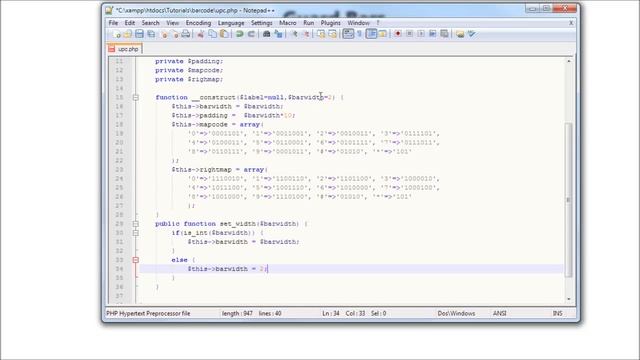
Task: Collapse the set_width function fold on line 29
Action: (136, 224)
